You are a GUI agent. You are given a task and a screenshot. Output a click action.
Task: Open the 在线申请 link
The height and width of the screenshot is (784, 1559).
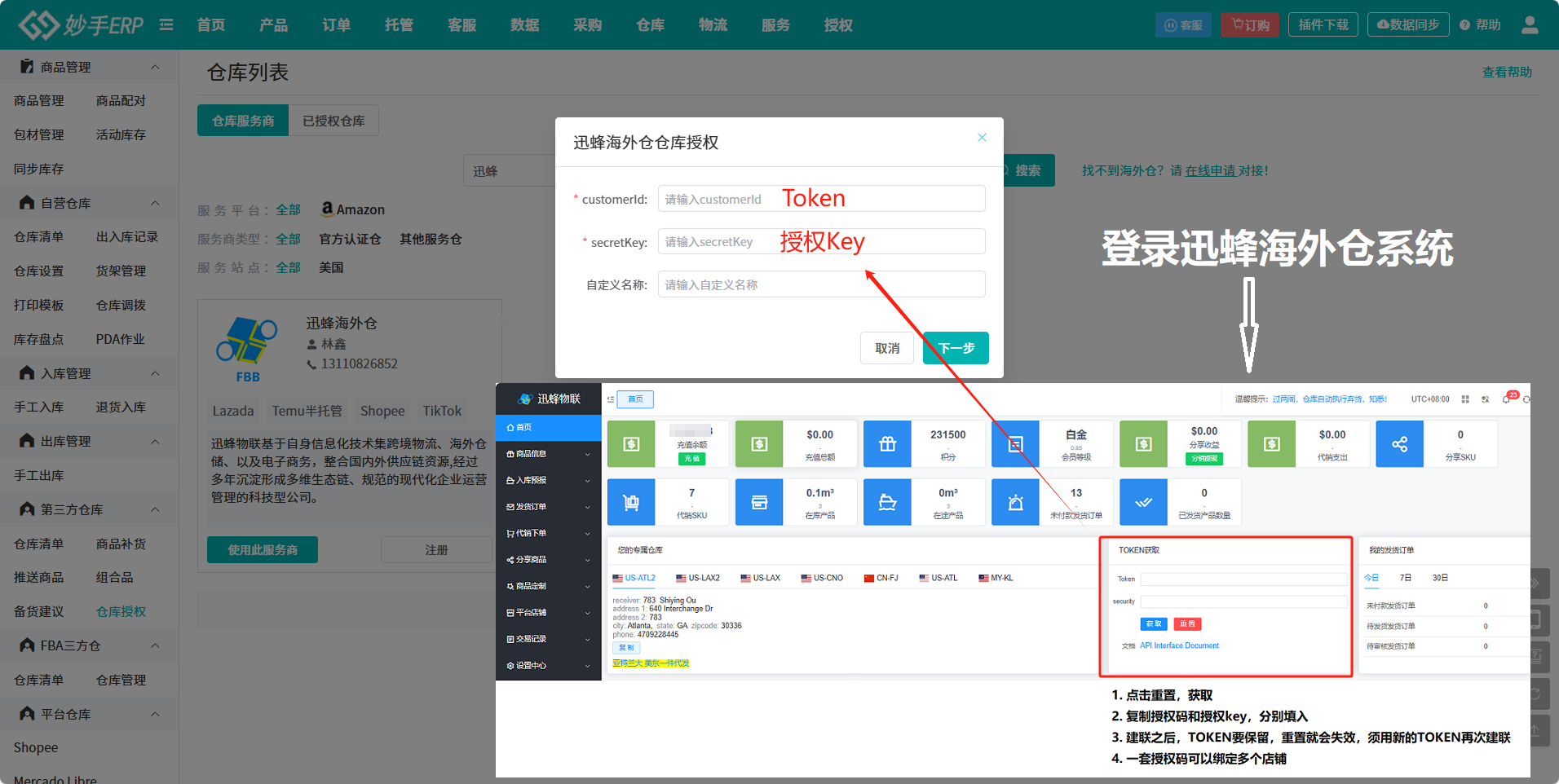pyautogui.click(x=1210, y=170)
